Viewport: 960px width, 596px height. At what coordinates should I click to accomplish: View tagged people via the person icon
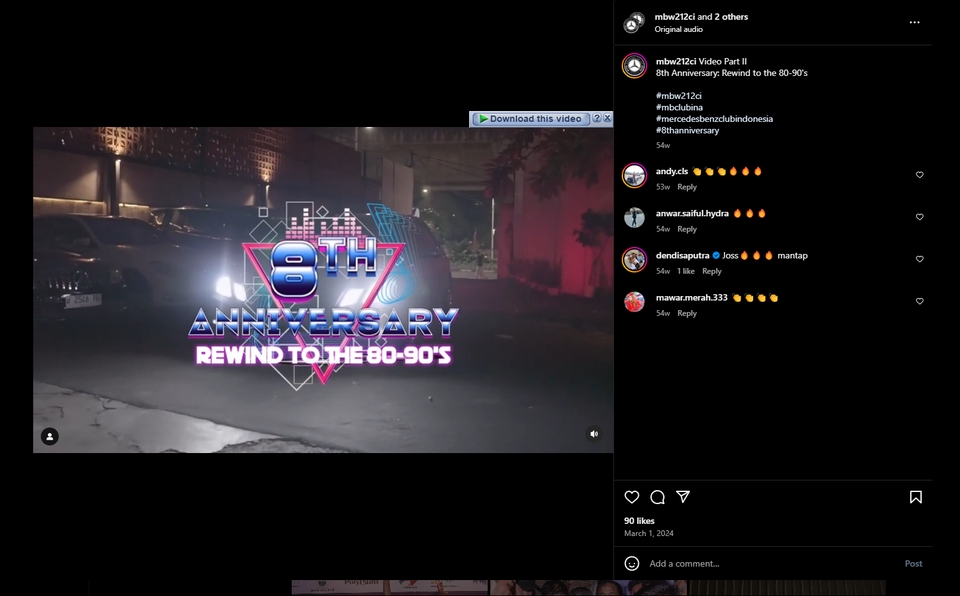coord(50,435)
